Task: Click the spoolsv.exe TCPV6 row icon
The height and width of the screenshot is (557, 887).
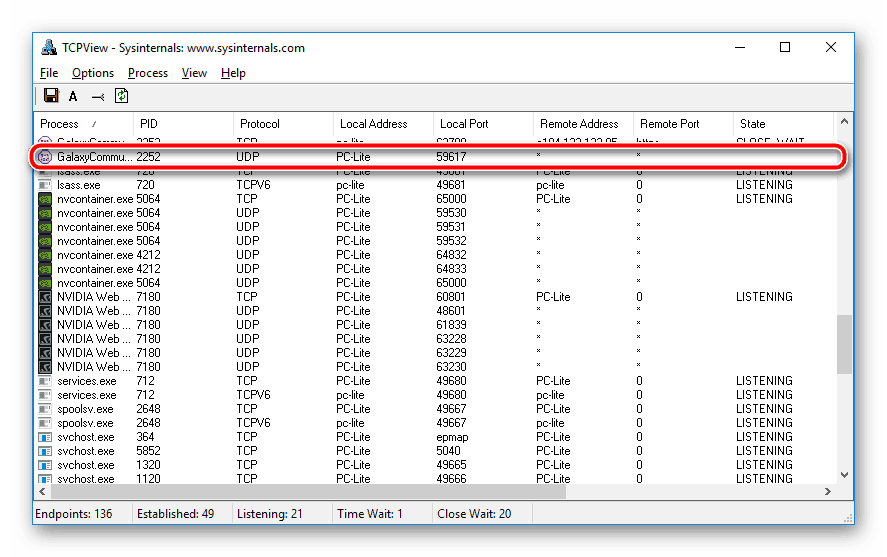Action: pos(44,423)
